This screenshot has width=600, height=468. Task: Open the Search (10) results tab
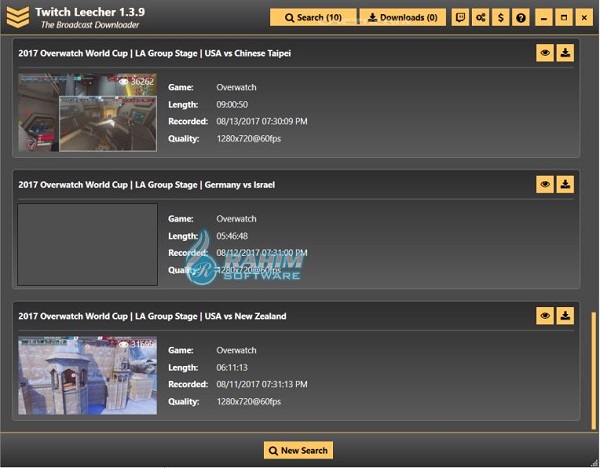coord(313,18)
